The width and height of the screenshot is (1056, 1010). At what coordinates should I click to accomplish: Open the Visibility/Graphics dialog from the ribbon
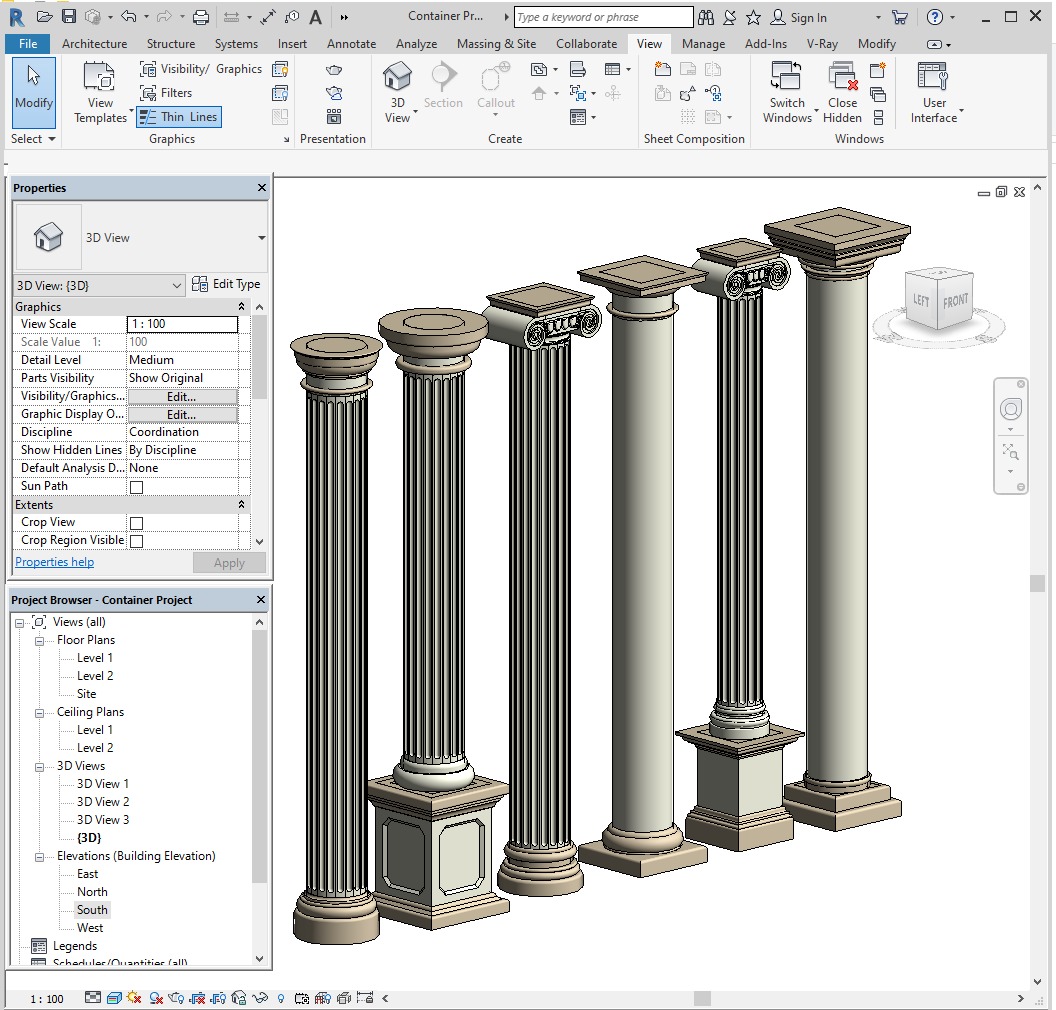201,69
